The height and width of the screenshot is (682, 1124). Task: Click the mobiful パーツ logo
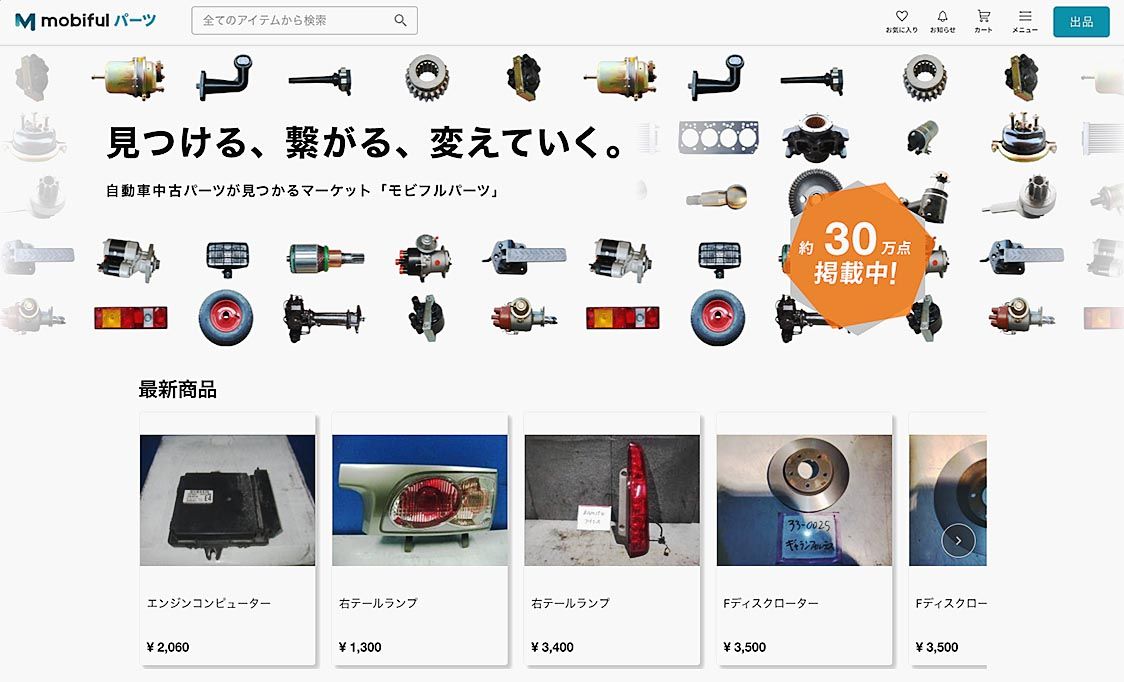(85, 21)
